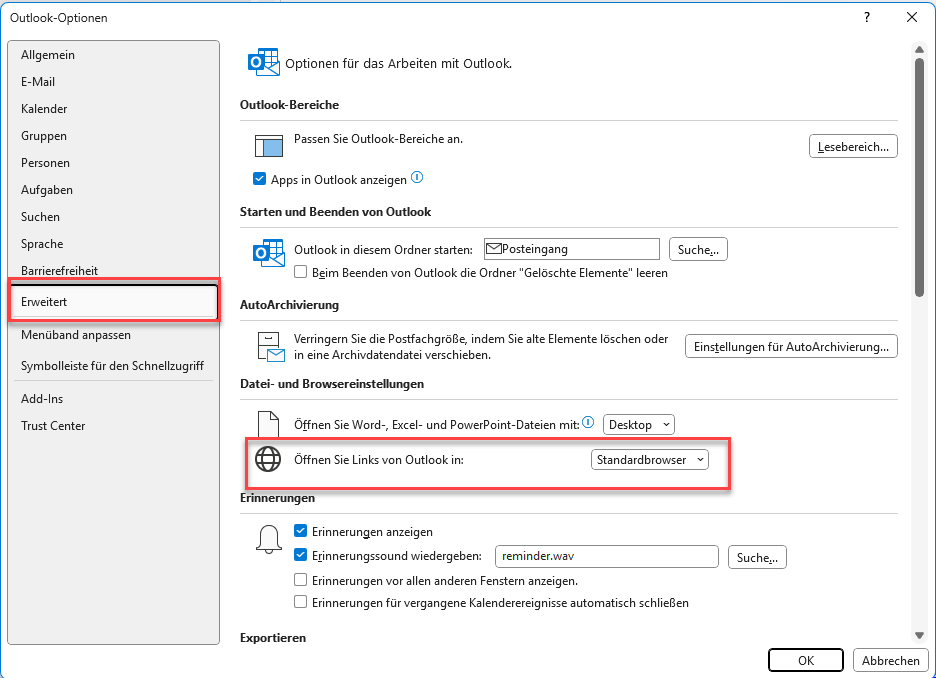Click the document icon under Datei- und Browsereinstellungen

[x=268, y=425]
